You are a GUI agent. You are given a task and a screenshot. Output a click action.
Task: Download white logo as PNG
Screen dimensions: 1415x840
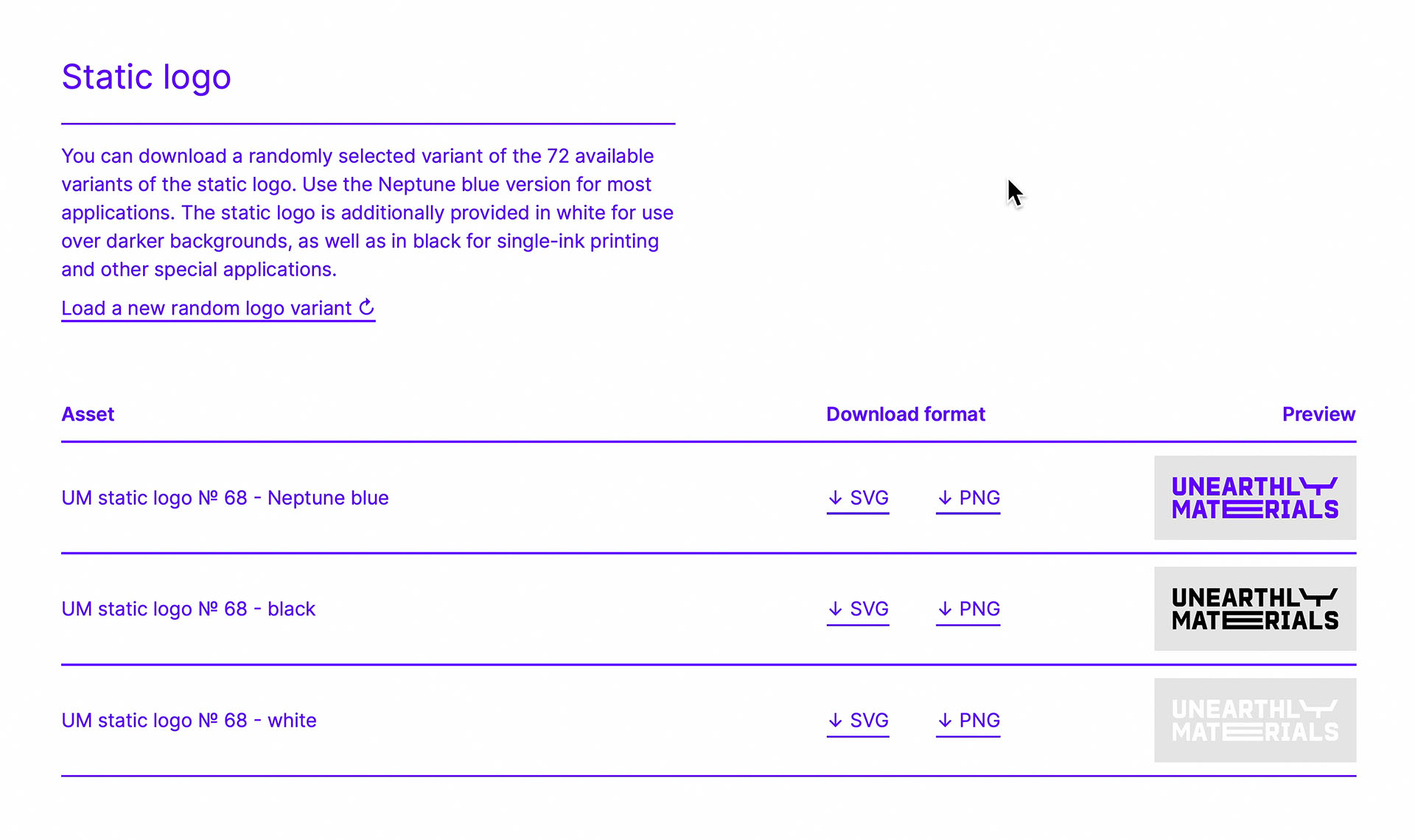pyautogui.click(x=979, y=721)
